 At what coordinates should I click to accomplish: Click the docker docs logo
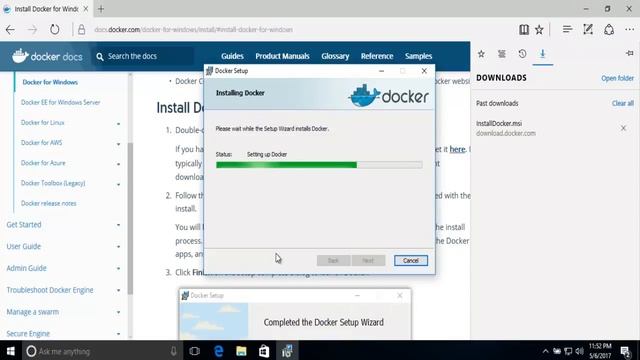pos(47,56)
